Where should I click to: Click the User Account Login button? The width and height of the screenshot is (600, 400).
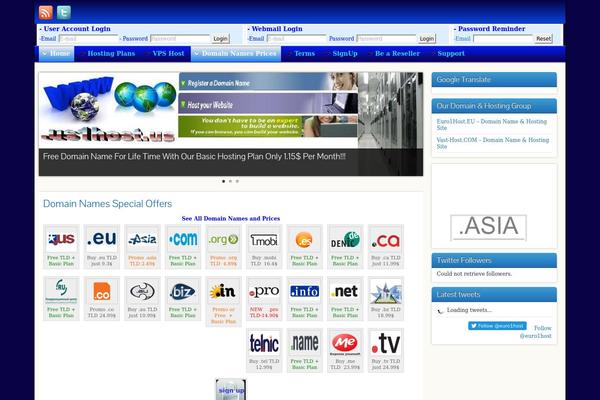point(220,39)
